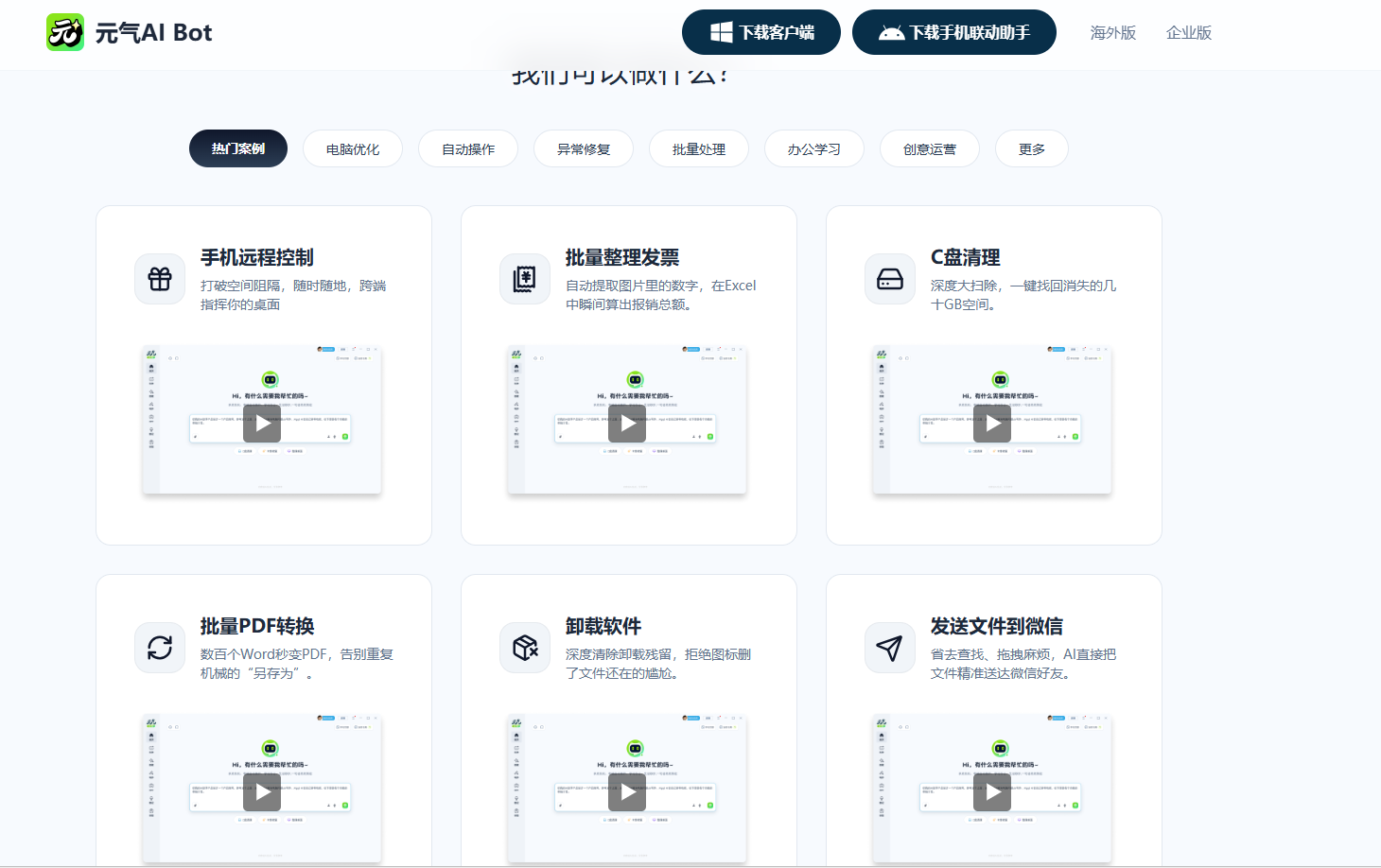Switch to the 电脑优化 category

coord(352,148)
